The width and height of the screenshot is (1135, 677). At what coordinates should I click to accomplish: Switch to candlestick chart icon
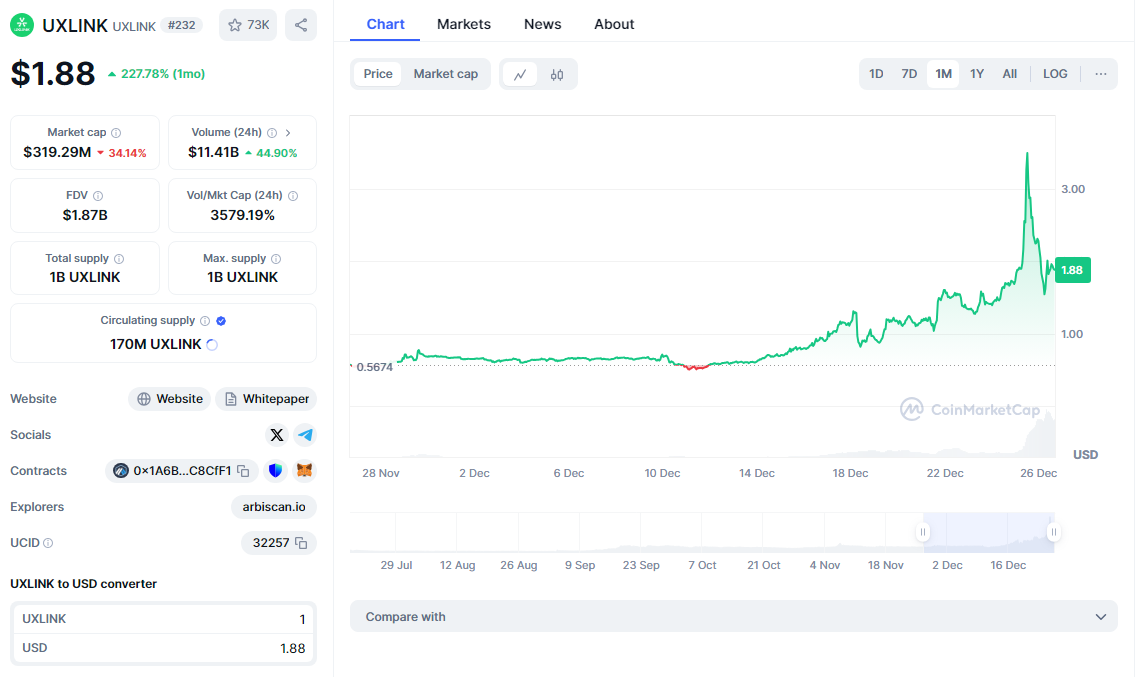click(x=557, y=74)
